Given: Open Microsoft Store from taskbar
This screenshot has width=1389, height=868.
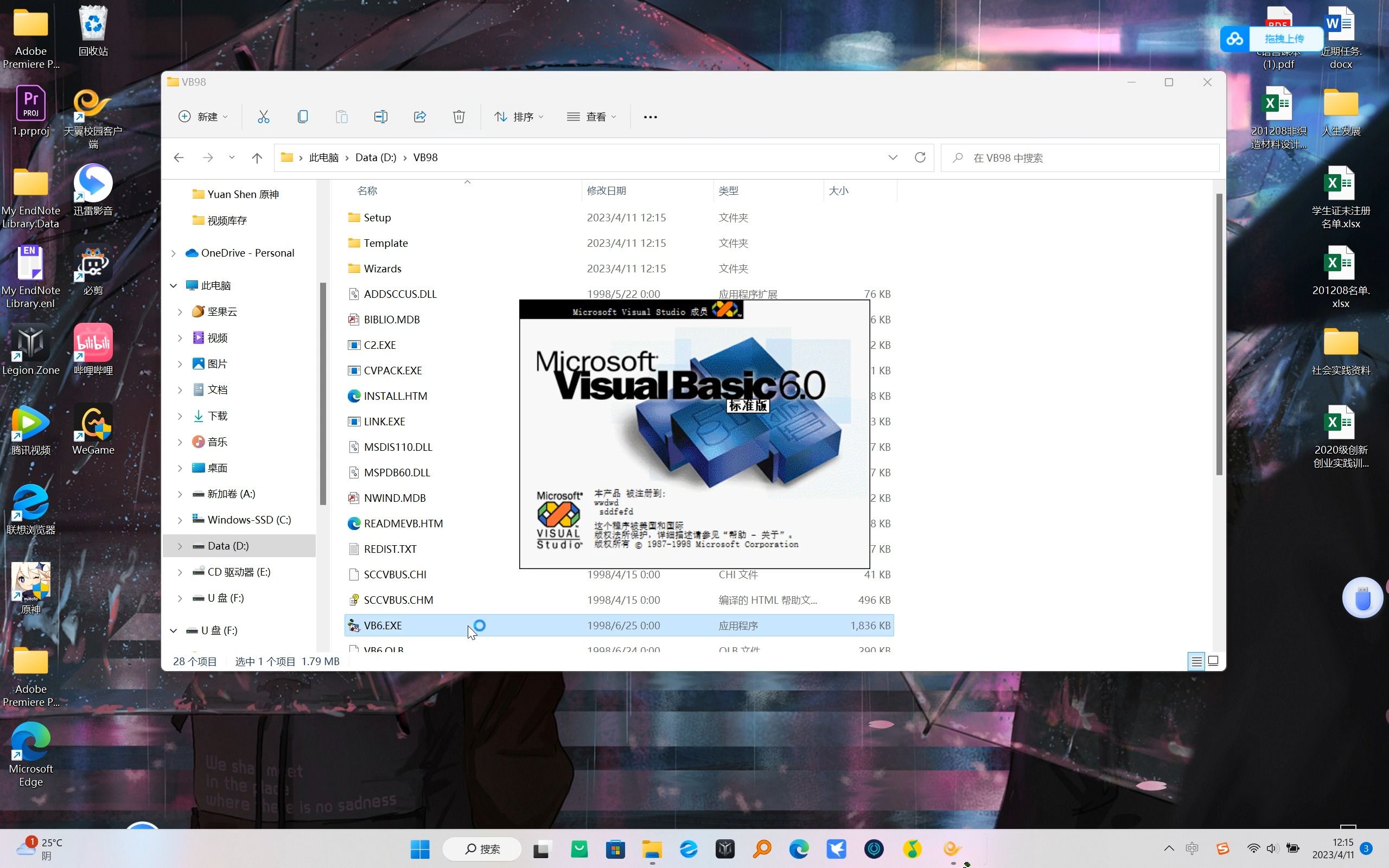Looking at the screenshot, I should (615, 848).
